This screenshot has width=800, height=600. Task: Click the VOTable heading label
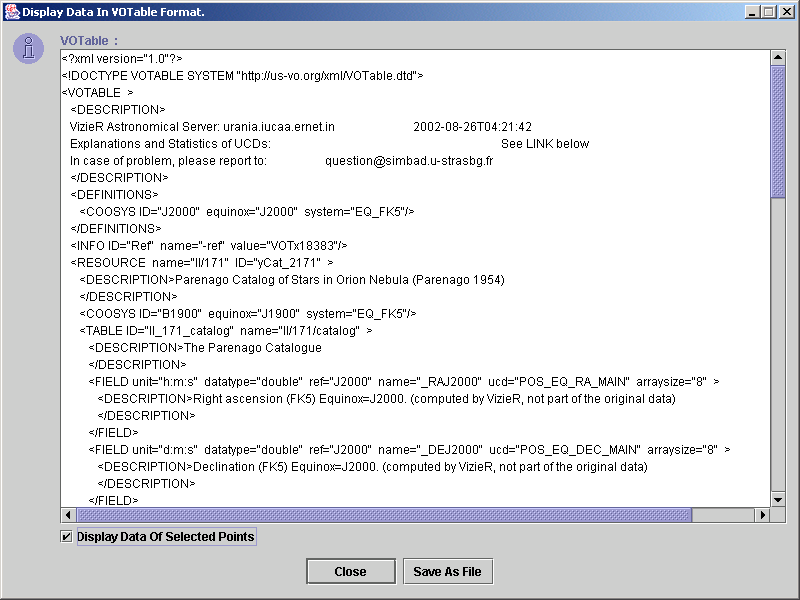coord(89,41)
